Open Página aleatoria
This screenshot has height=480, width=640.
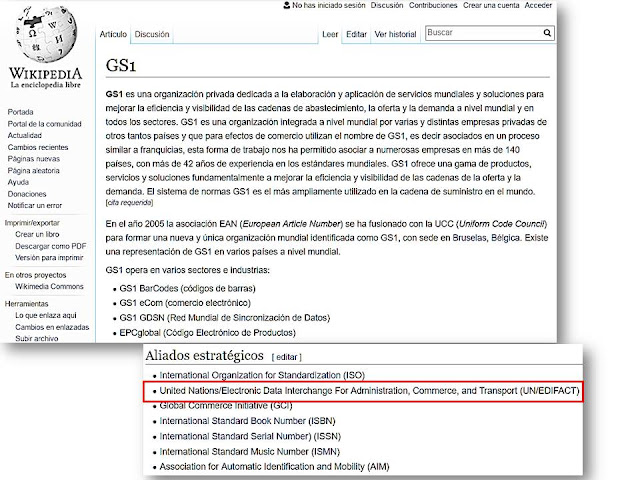pyautogui.click(x=33, y=170)
